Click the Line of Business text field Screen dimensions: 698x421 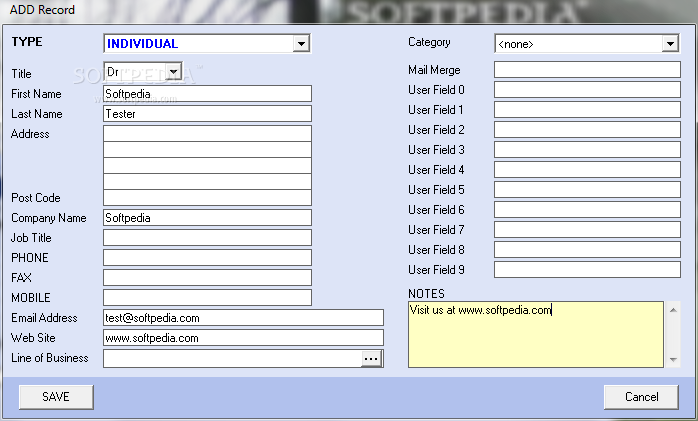pyautogui.click(x=232, y=359)
